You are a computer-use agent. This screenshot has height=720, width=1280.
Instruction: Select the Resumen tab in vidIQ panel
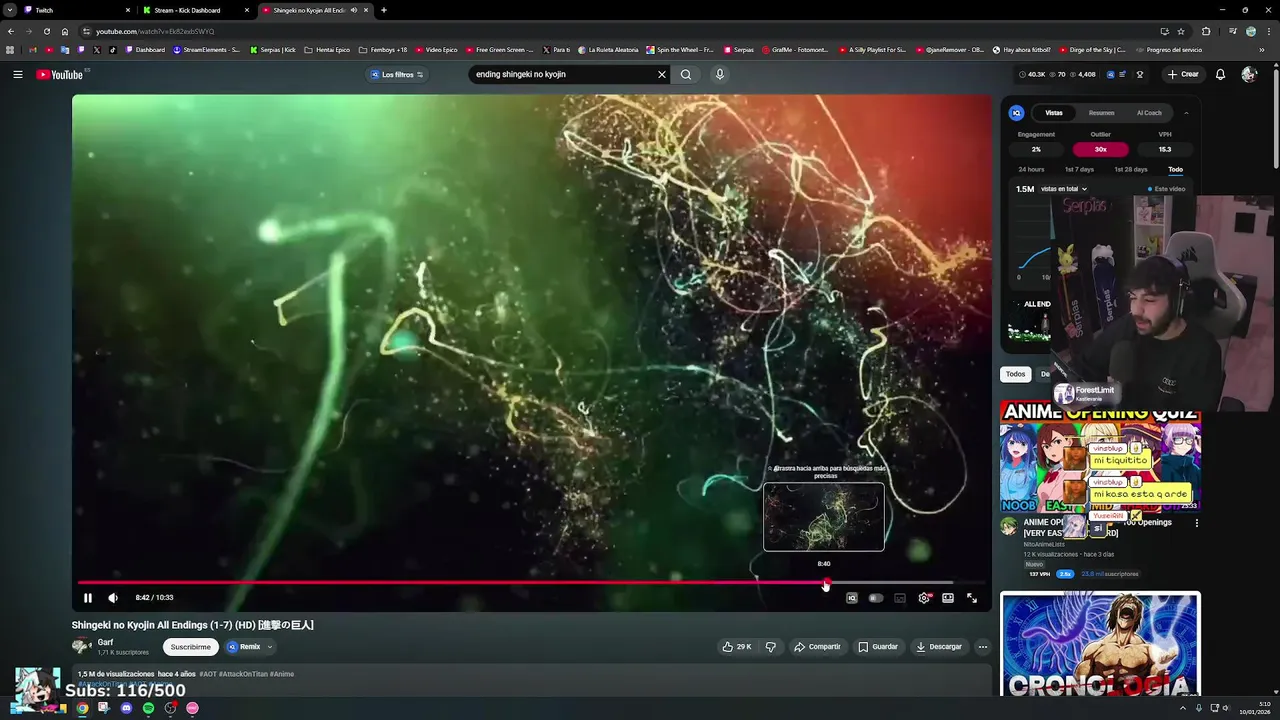pyautogui.click(x=1101, y=113)
